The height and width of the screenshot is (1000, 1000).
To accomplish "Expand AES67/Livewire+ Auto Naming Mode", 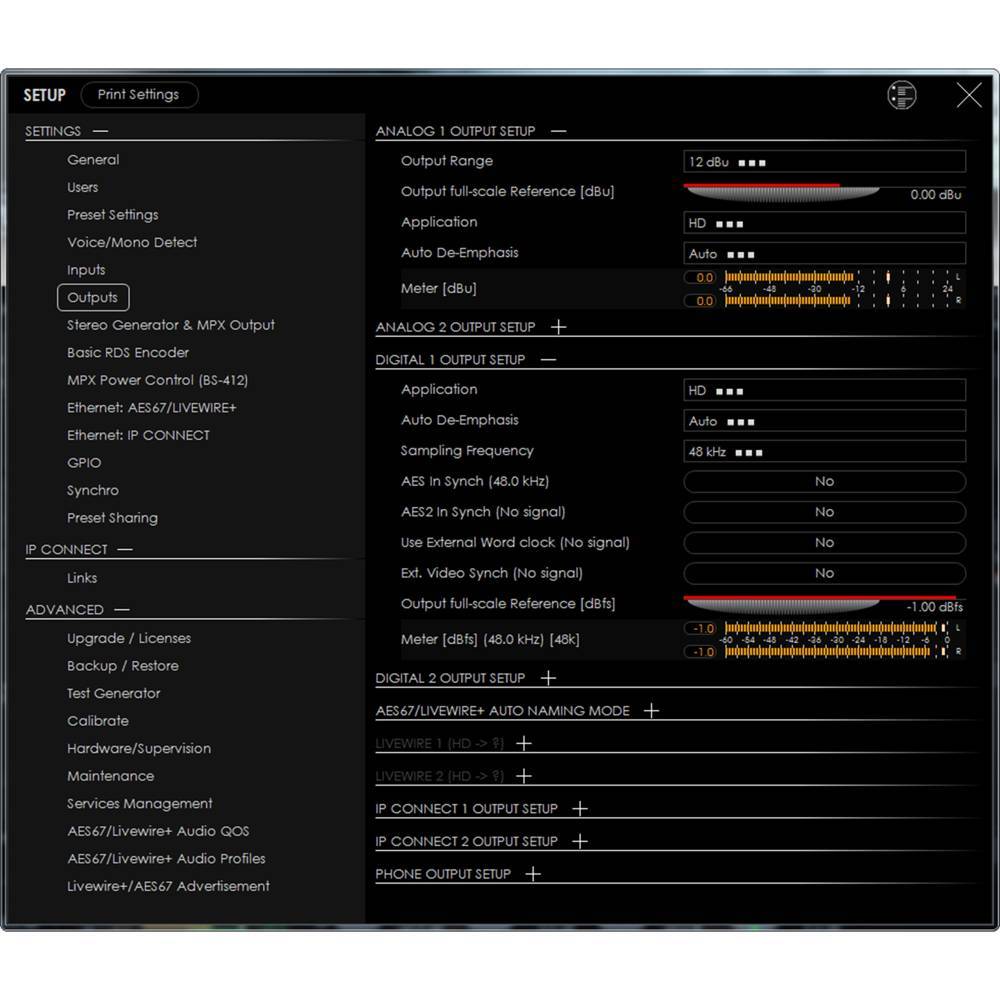I will click(651, 710).
